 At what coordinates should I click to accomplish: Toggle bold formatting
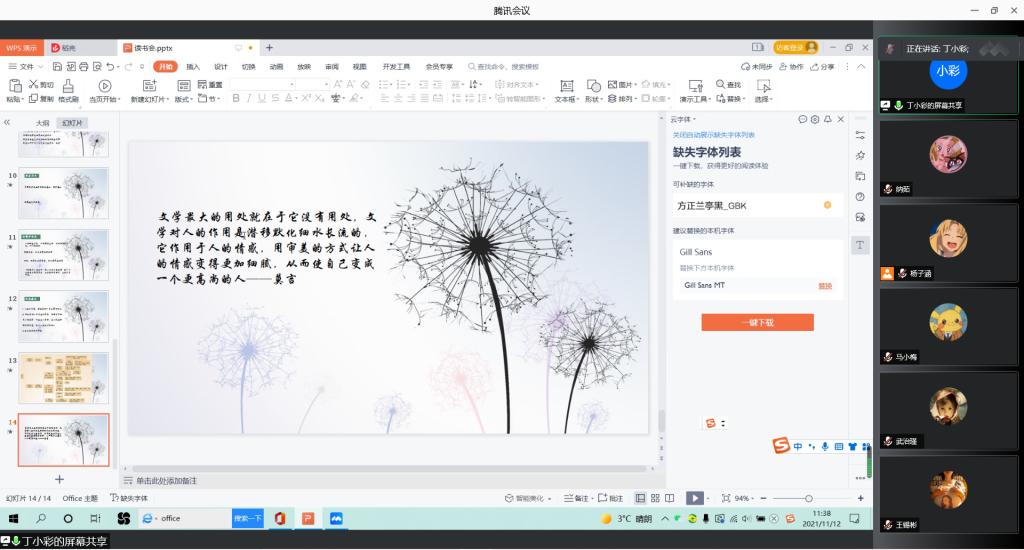(x=236, y=99)
